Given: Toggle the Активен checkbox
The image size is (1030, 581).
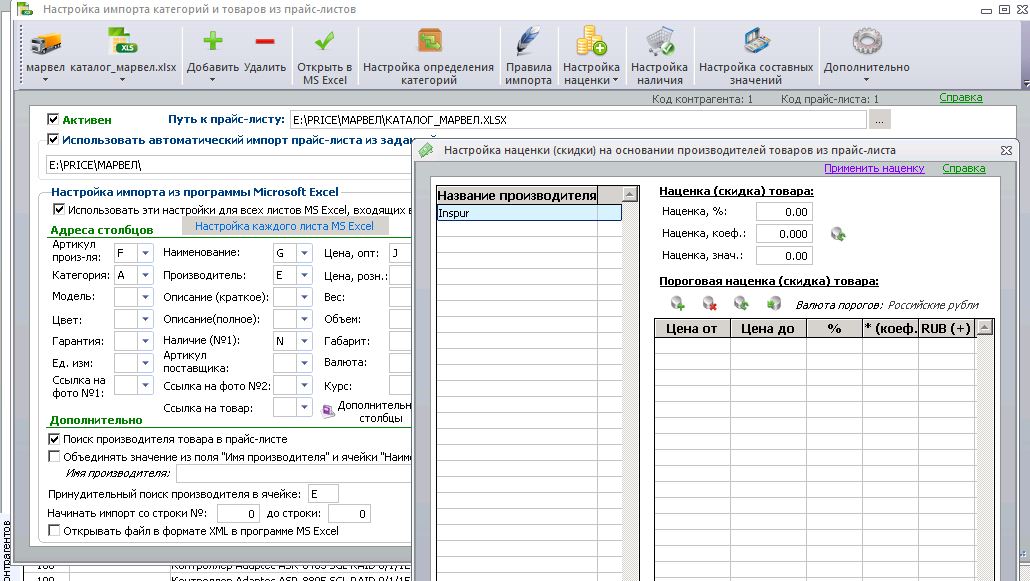Looking at the screenshot, I should 53,120.
